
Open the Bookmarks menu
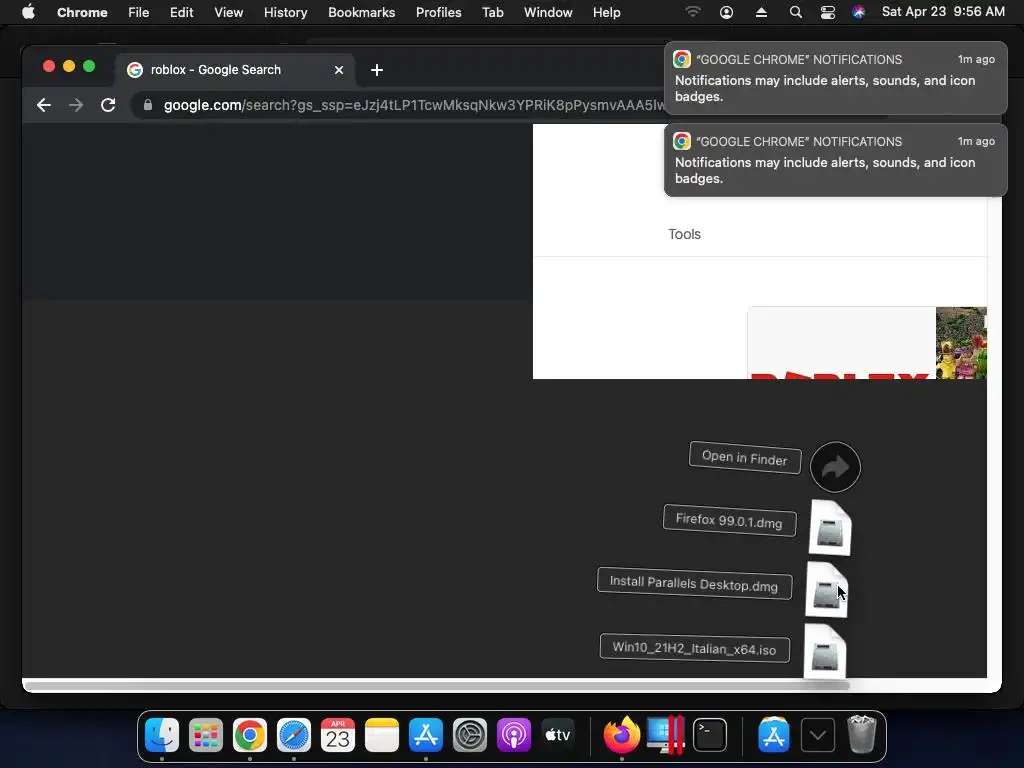tap(361, 12)
